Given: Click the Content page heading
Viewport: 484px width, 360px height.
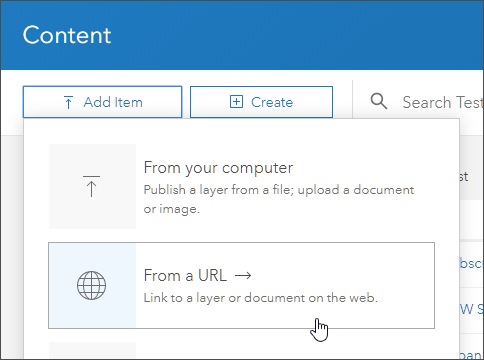Looking at the screenshot, I should [67, 35].
